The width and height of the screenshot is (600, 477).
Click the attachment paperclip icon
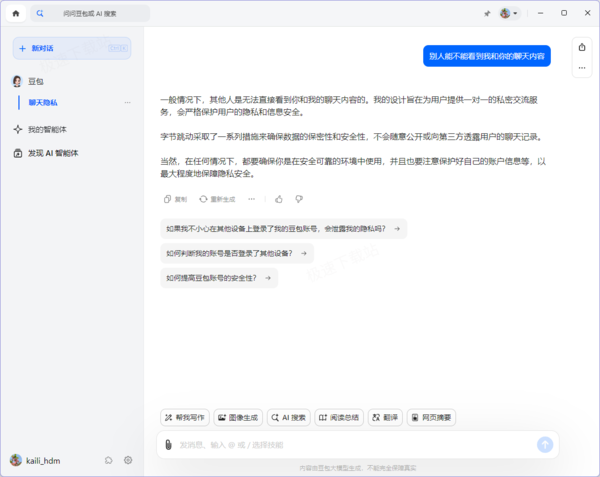coord(168,445)
